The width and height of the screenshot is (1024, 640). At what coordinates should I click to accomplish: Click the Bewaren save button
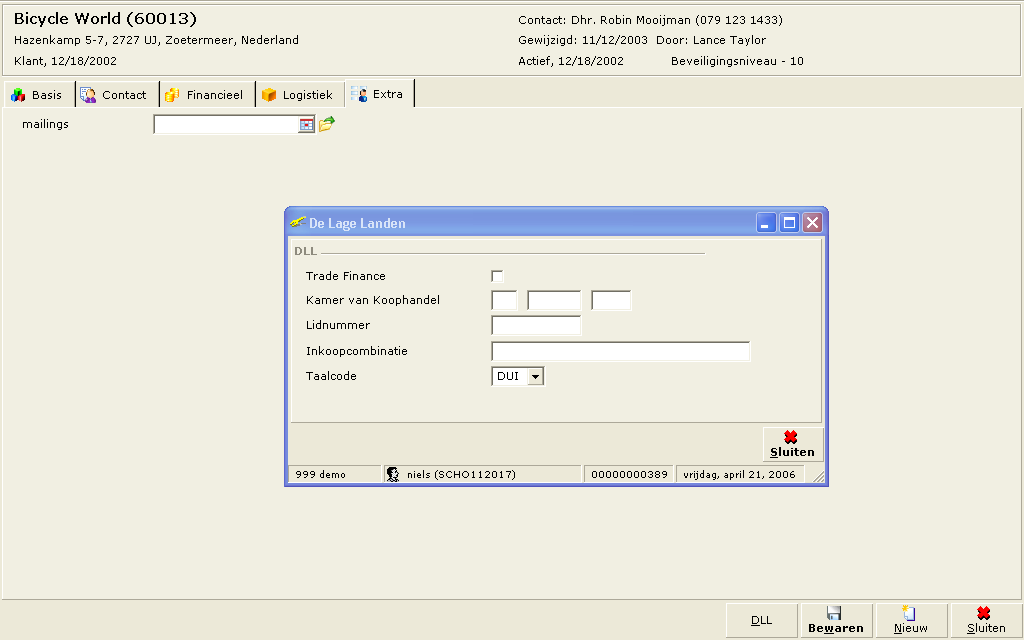(836, 620)
